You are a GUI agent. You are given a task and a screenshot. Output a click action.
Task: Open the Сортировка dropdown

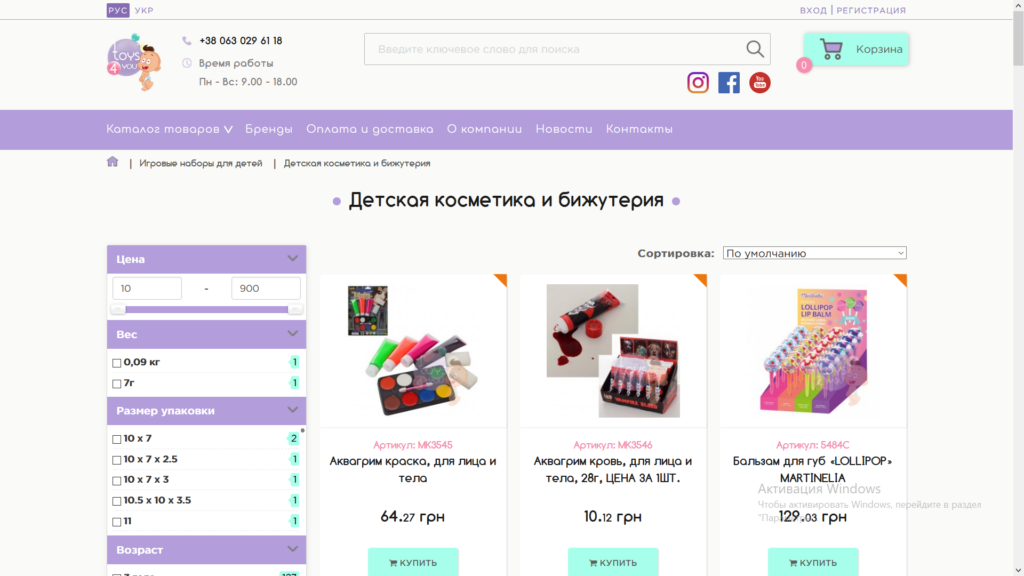[x=814, y=254]
